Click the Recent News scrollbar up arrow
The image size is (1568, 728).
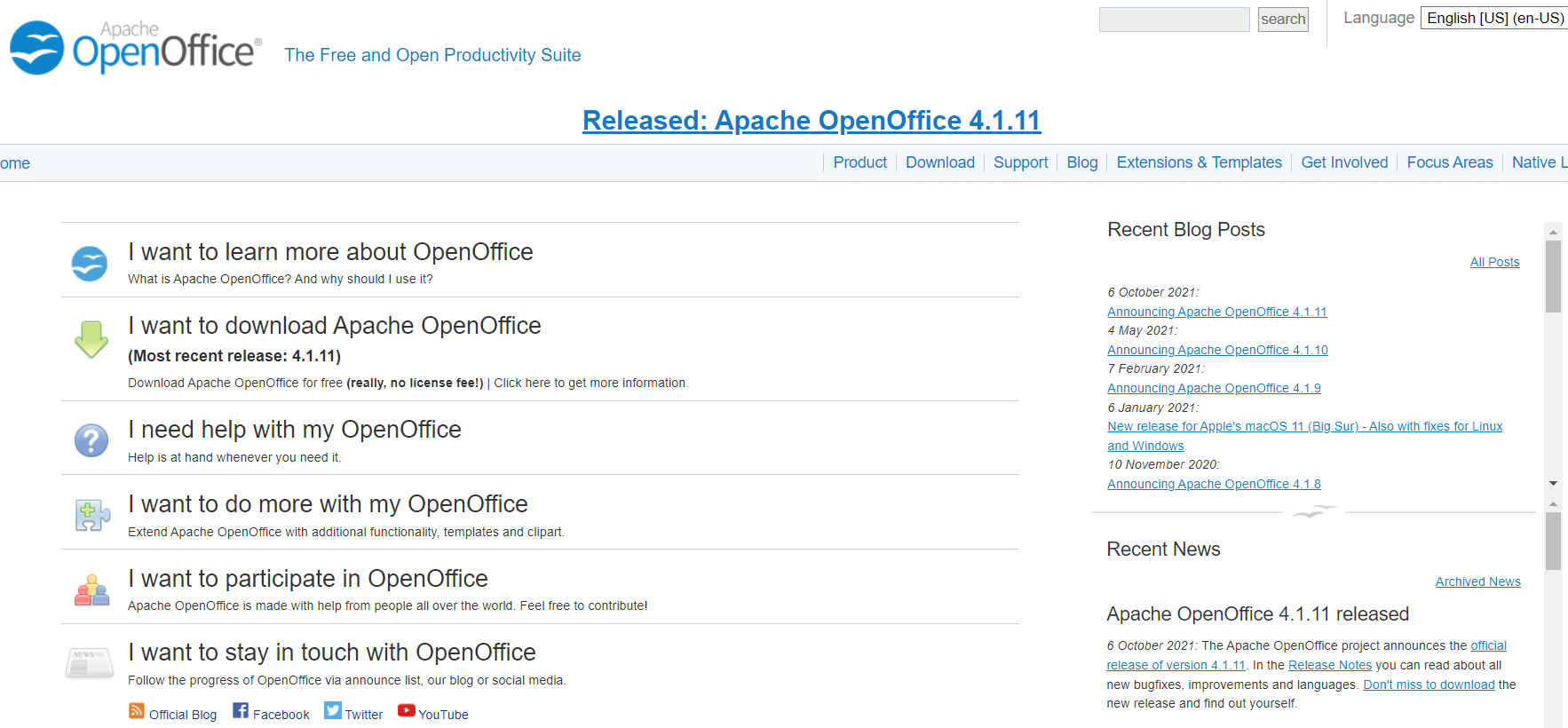pos(1553,503)
